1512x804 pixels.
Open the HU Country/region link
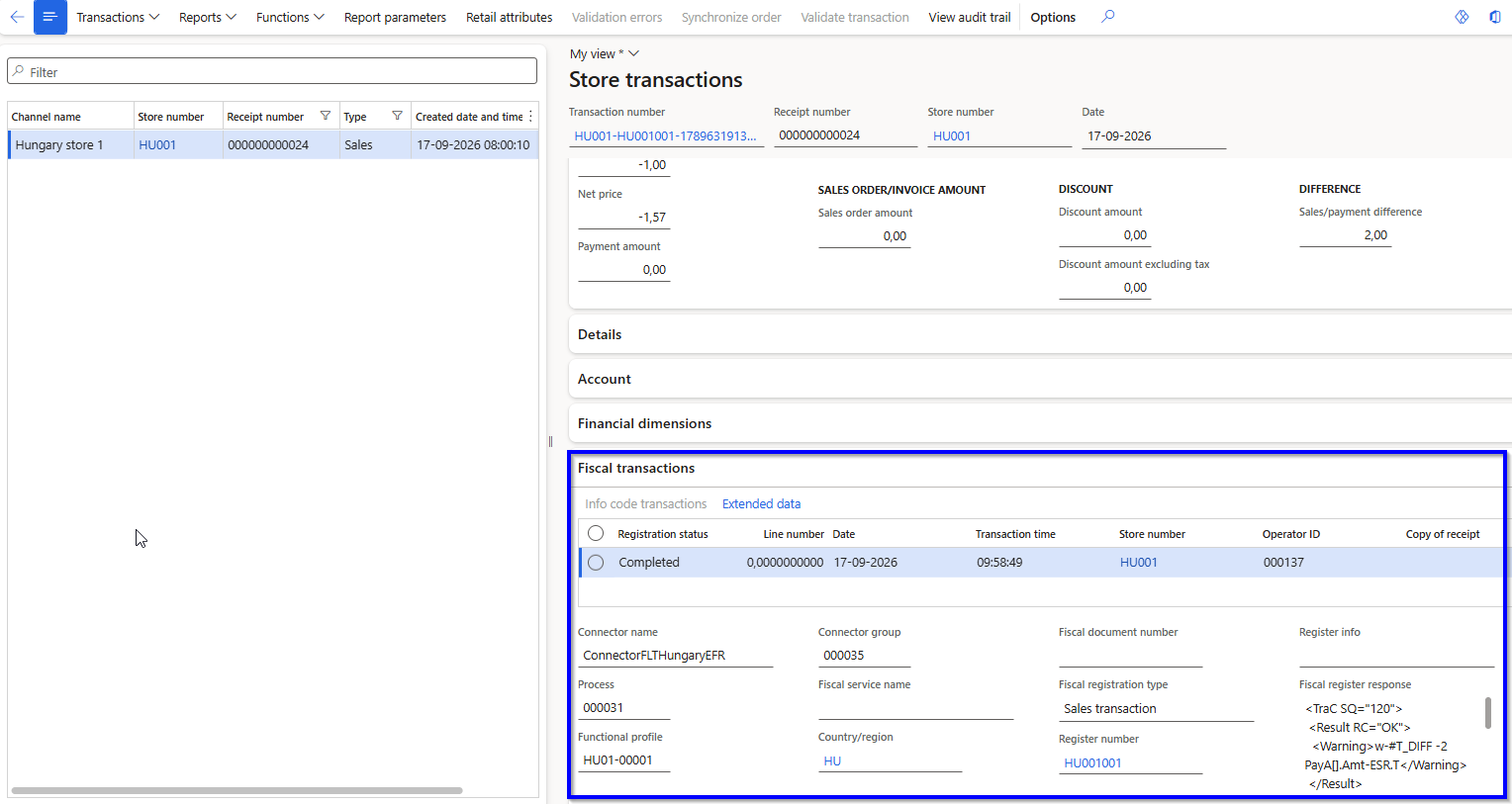(832, 760)
